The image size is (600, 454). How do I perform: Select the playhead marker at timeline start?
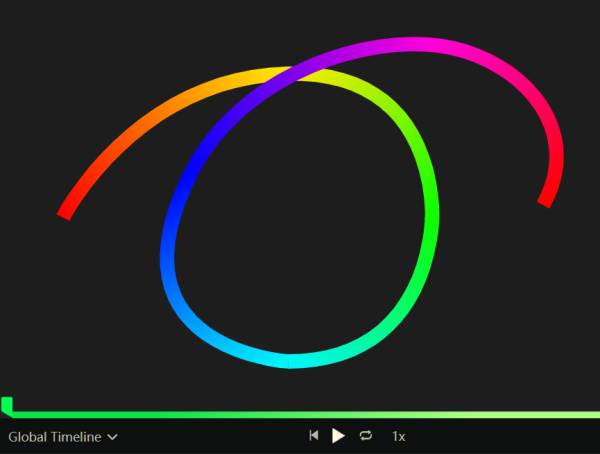point(7,405)
